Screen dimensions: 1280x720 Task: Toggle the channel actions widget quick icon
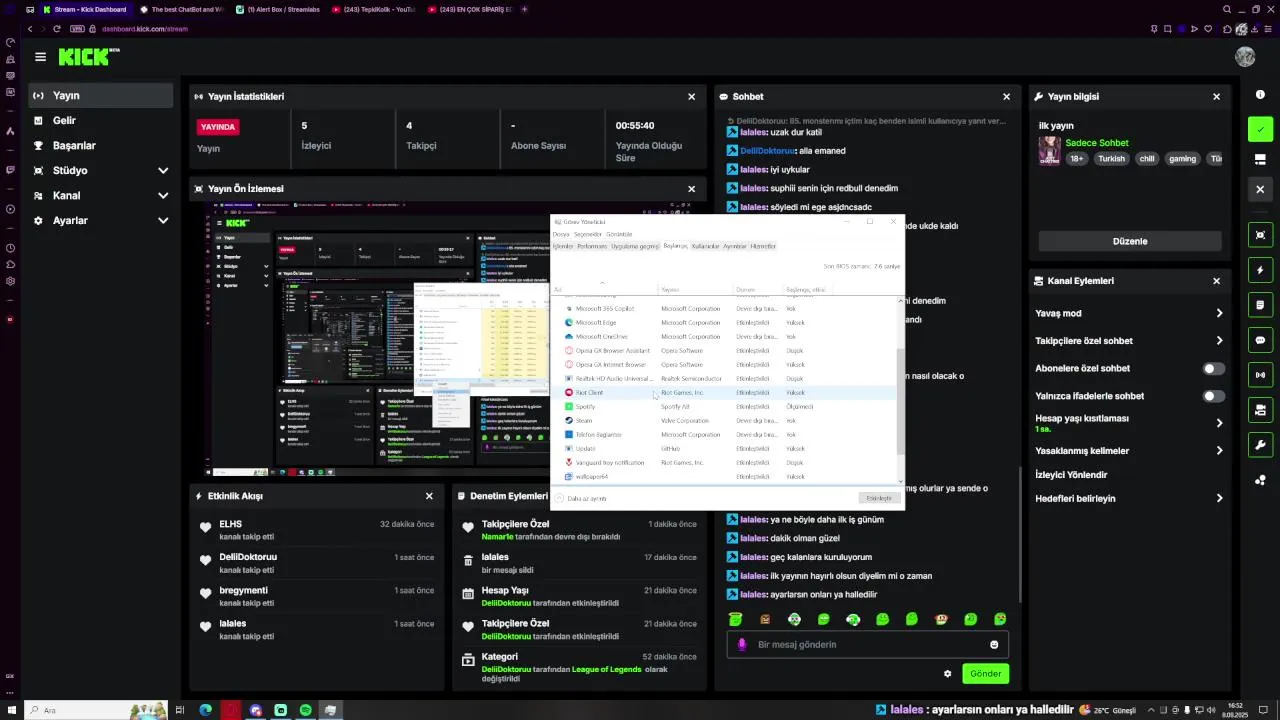point(1260,410)
